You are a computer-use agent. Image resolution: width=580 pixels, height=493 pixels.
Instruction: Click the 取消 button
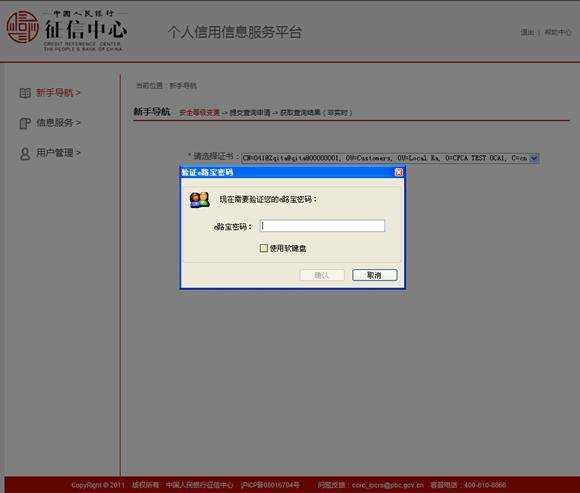point(375,275)
